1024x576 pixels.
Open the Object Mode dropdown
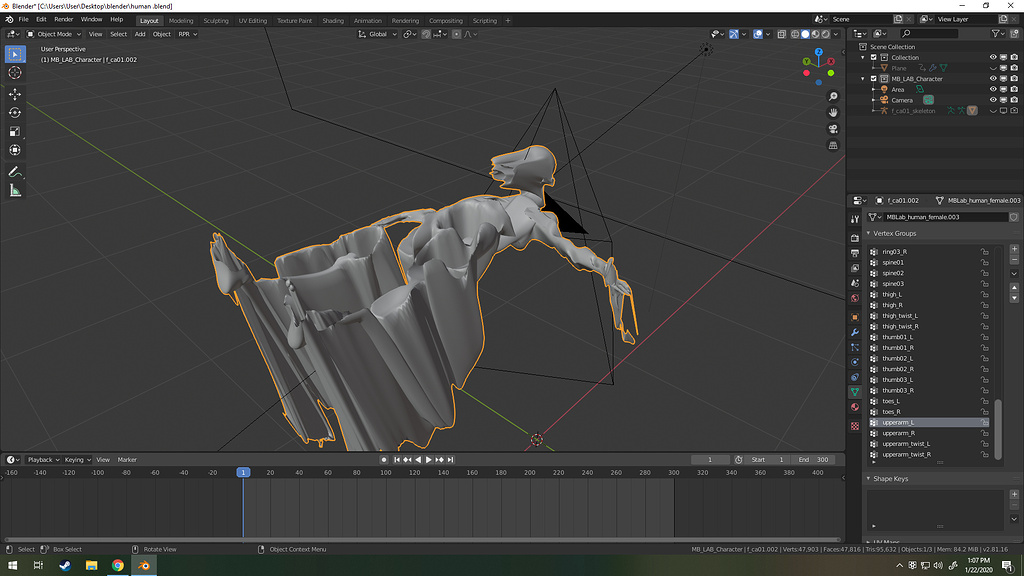click(x=54, y=34)
